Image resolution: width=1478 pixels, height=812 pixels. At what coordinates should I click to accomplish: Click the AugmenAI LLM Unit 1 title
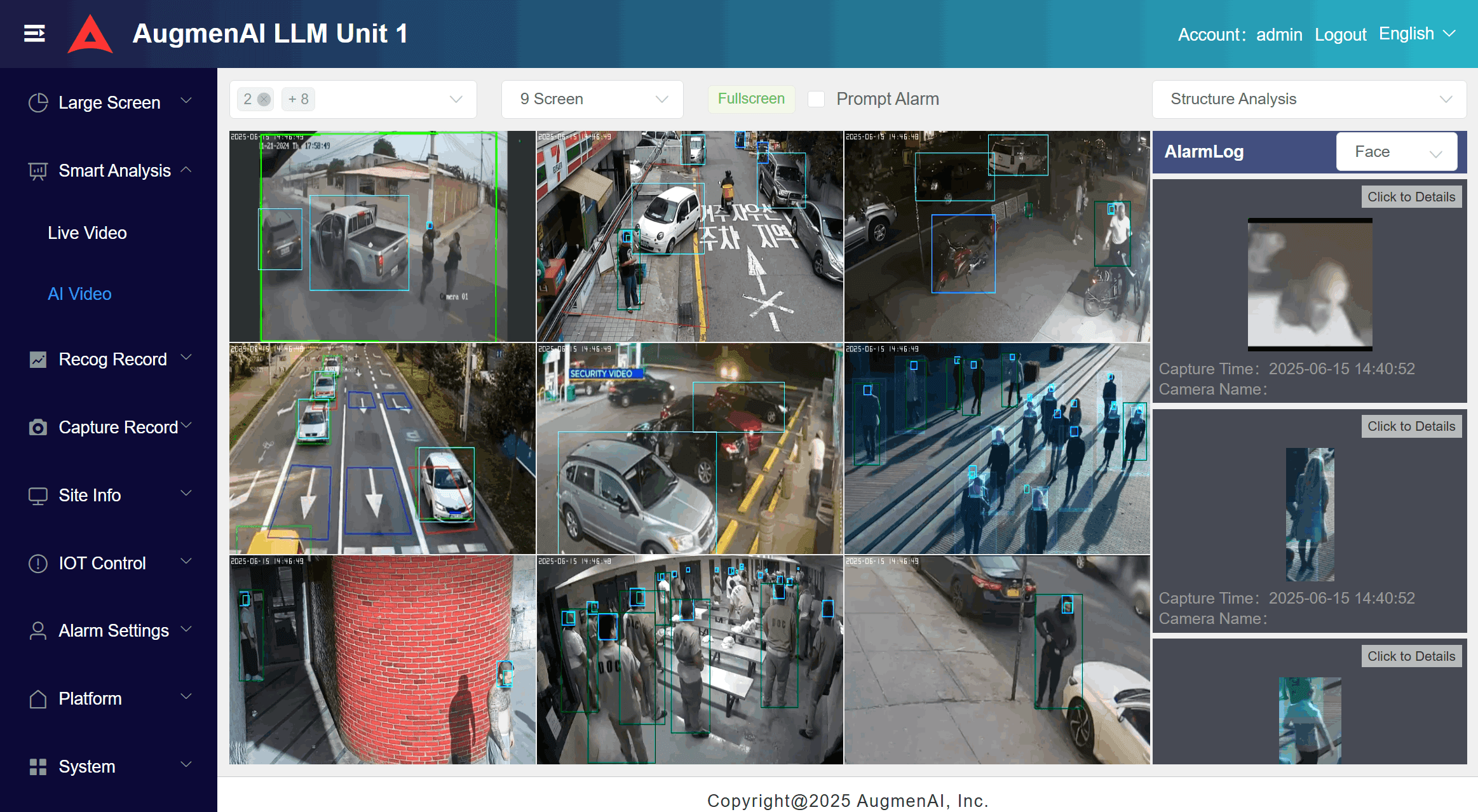[x=270, y=34]
